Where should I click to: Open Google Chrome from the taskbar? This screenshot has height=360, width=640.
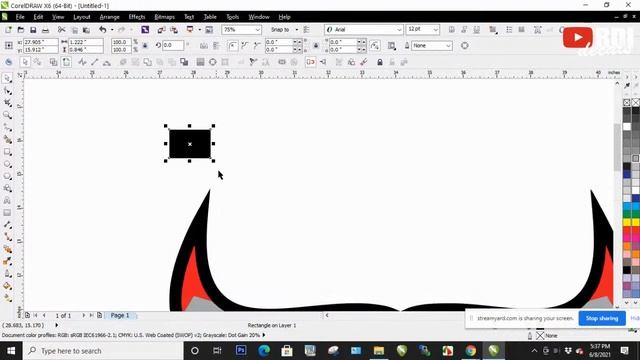click(471, 351)
